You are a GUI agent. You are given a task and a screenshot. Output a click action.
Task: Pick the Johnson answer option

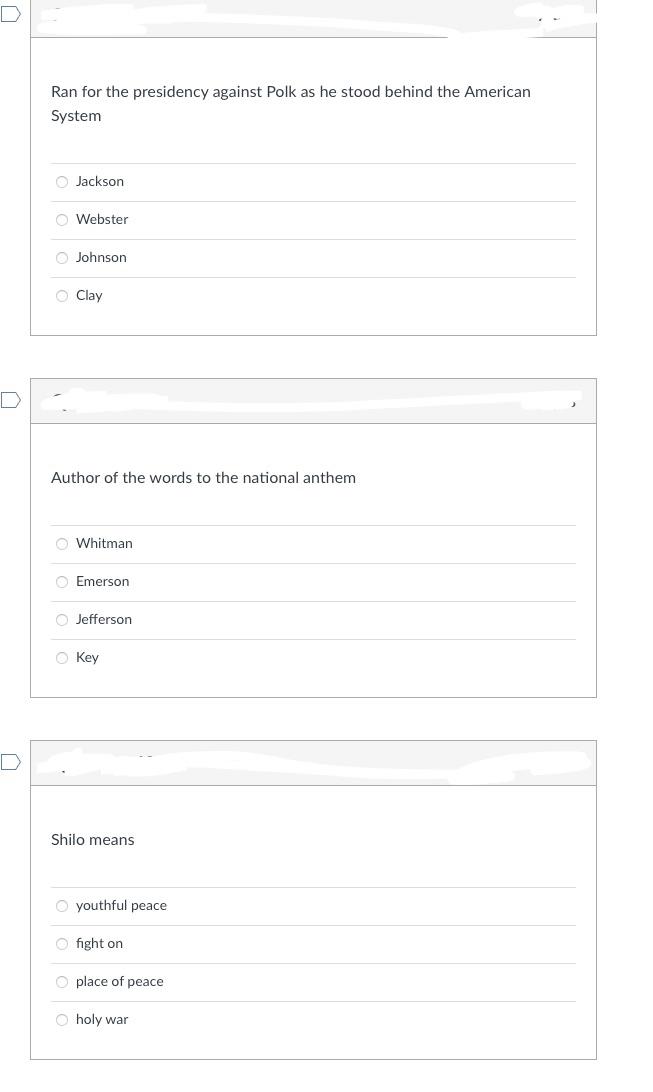pyautogui.click(x=62, y=258)
